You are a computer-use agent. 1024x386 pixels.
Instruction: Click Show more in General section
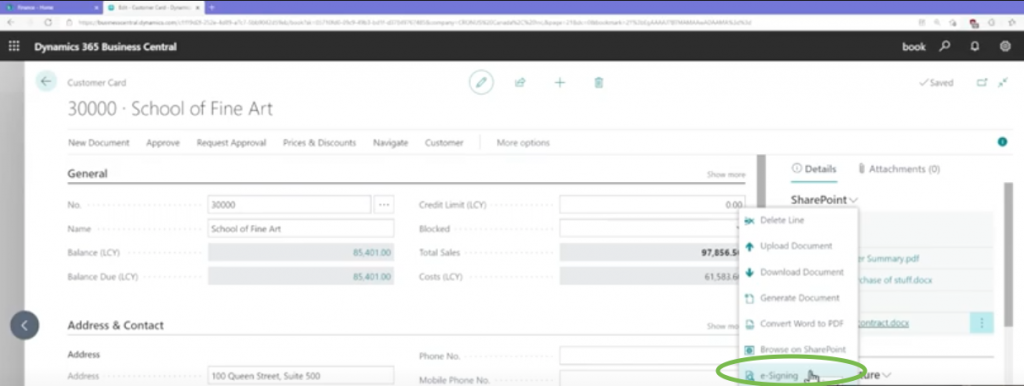(x=726, y=174)
